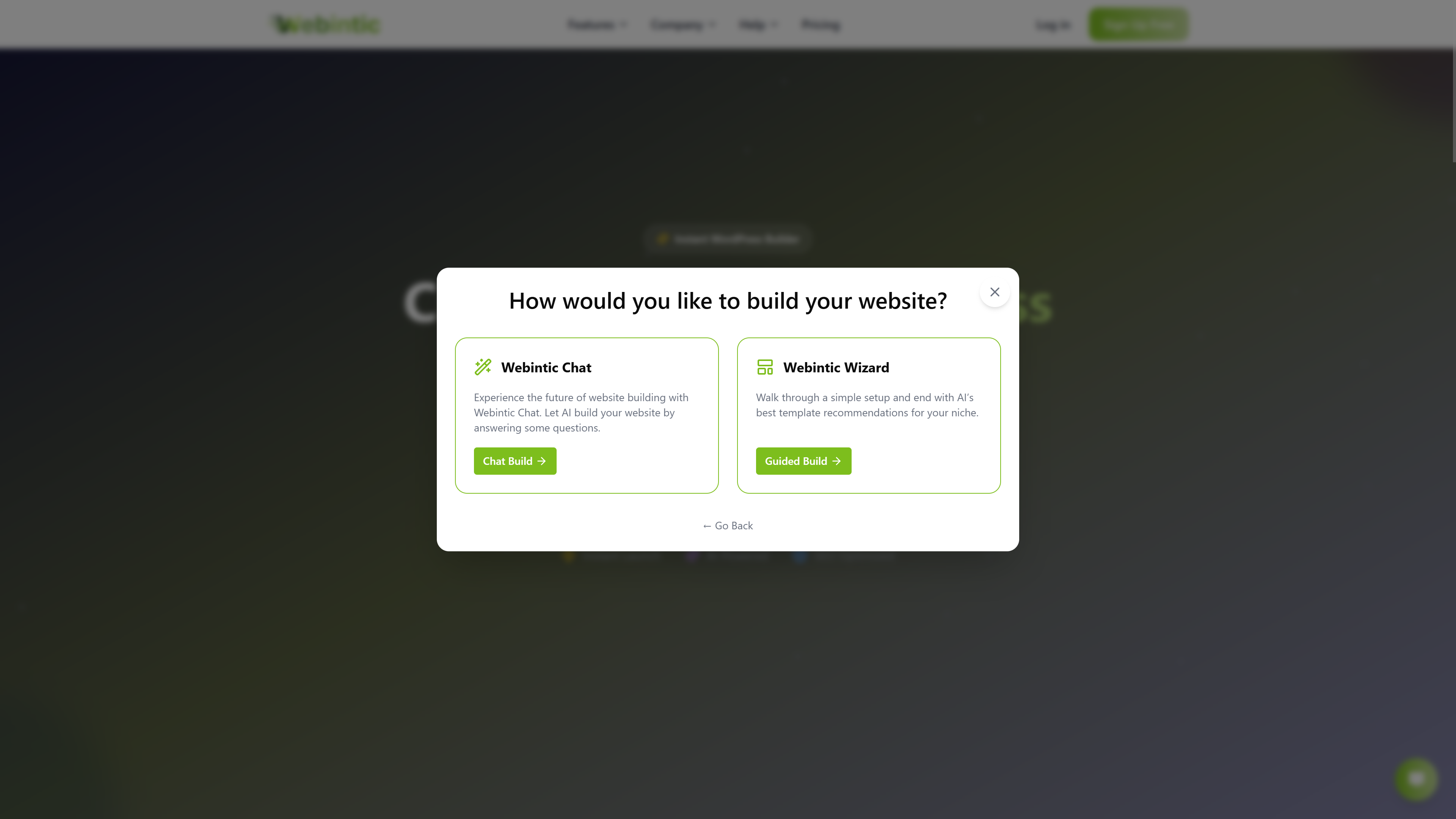Image resolution: width=1456 pixels, height=819 pixels.
Task: Select the Webintic Chat heading
Action: click(546, 367)
